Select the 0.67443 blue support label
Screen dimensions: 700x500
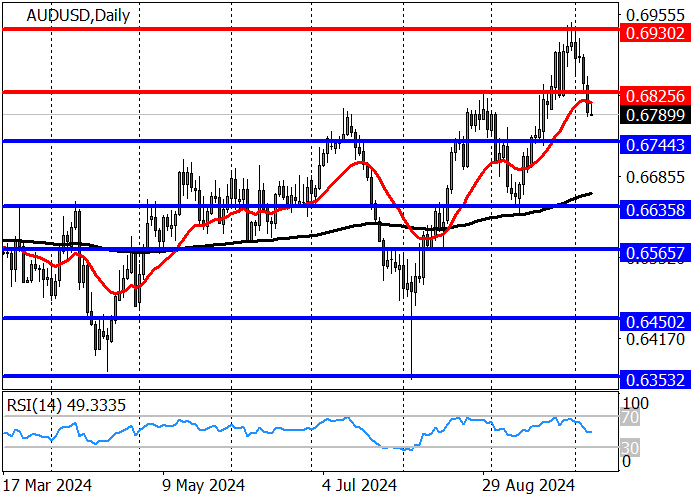pos(655,145)
